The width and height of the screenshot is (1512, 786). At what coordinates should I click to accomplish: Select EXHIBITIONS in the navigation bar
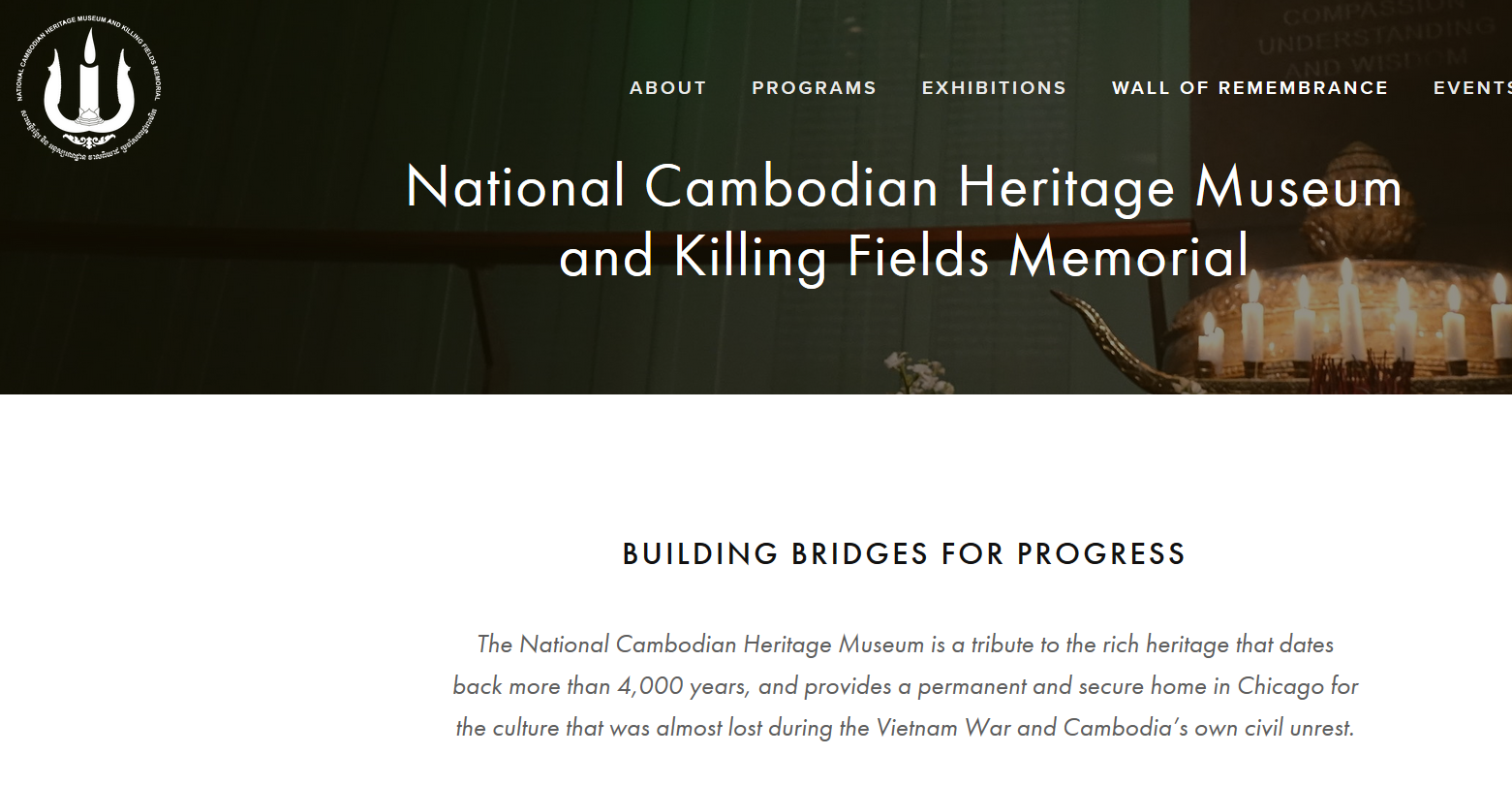point(995,88)
